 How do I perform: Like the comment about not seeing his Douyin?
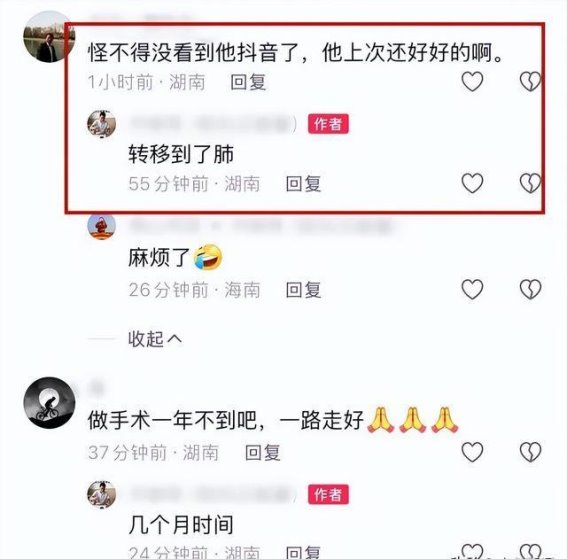[472, 81]
